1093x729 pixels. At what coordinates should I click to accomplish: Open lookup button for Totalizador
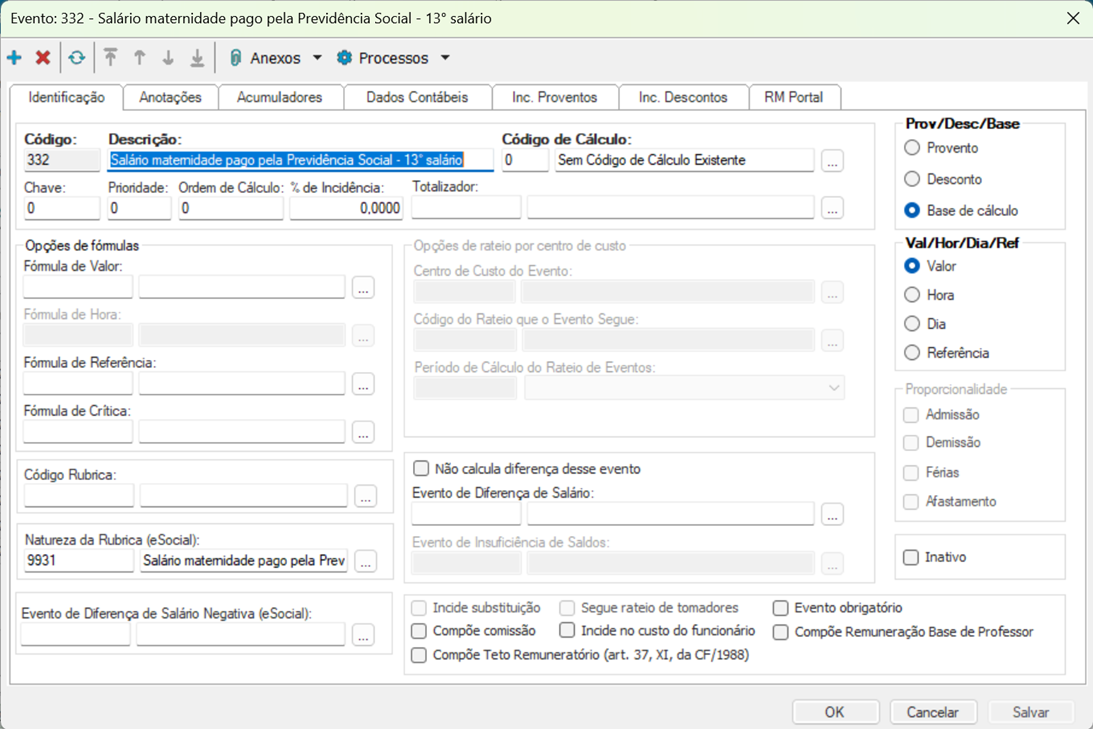(832, 208)
